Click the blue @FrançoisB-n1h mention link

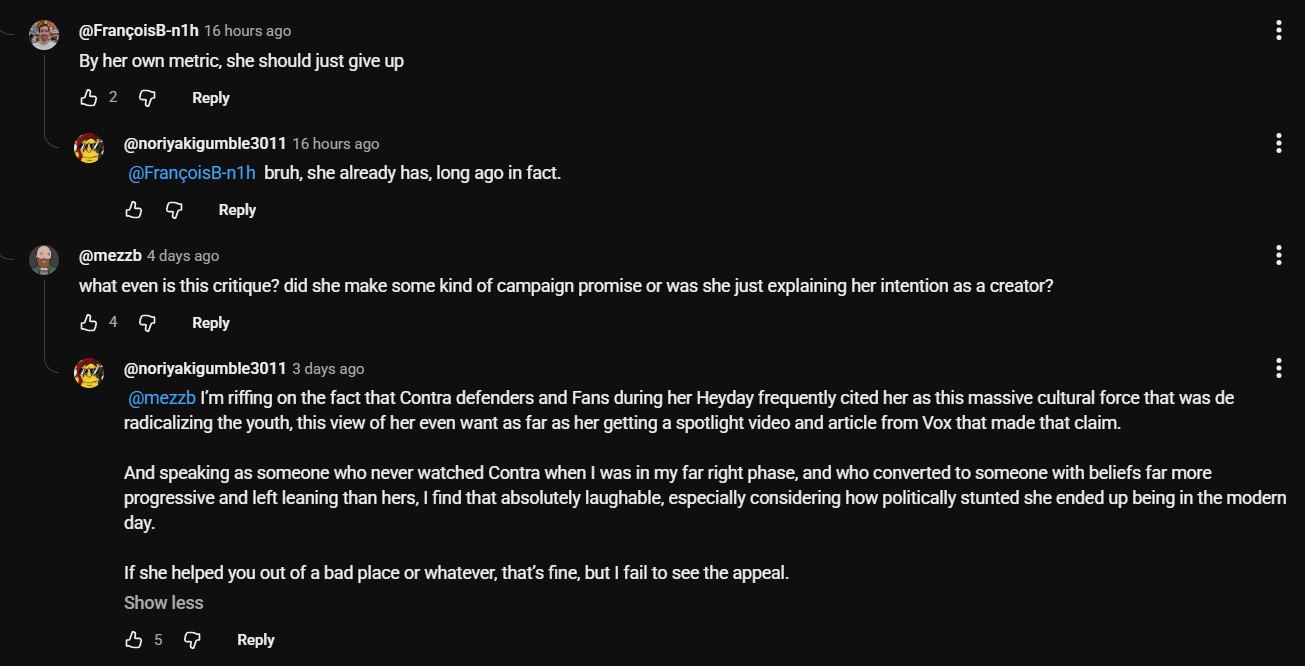click(192, 173)
